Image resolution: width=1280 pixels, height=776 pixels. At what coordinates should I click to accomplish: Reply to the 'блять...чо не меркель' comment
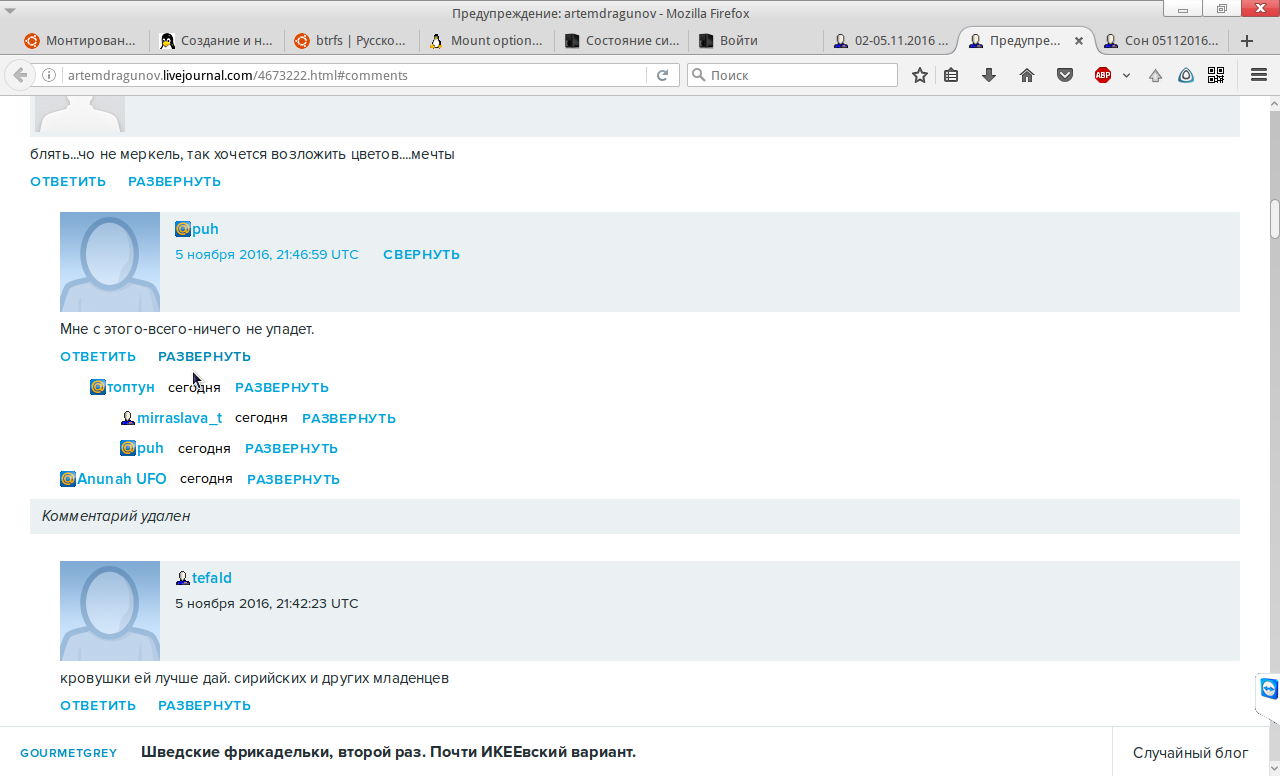tap(68, 181)
